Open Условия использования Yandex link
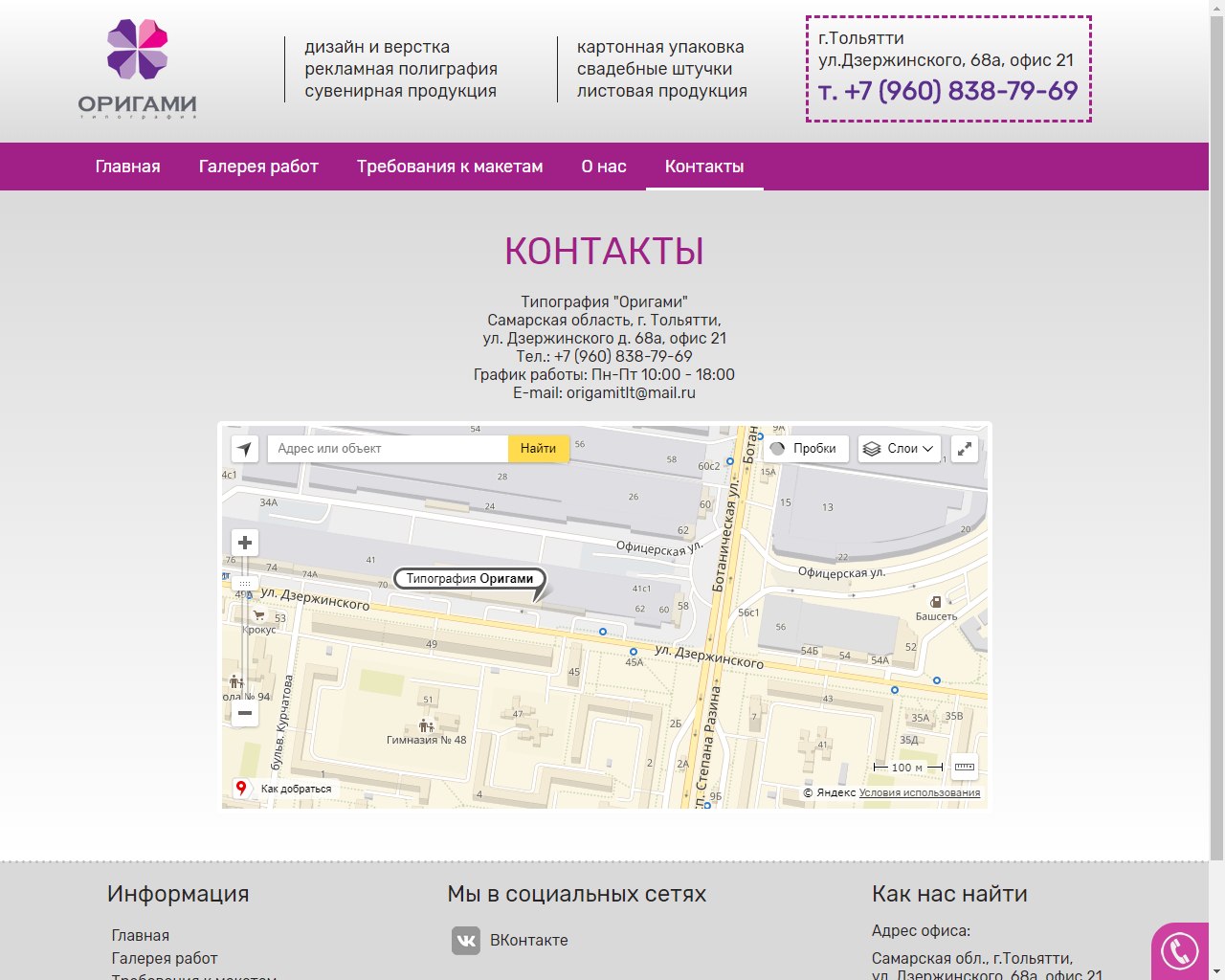Viewport: 1225px width, 980px height. [920, 792]
